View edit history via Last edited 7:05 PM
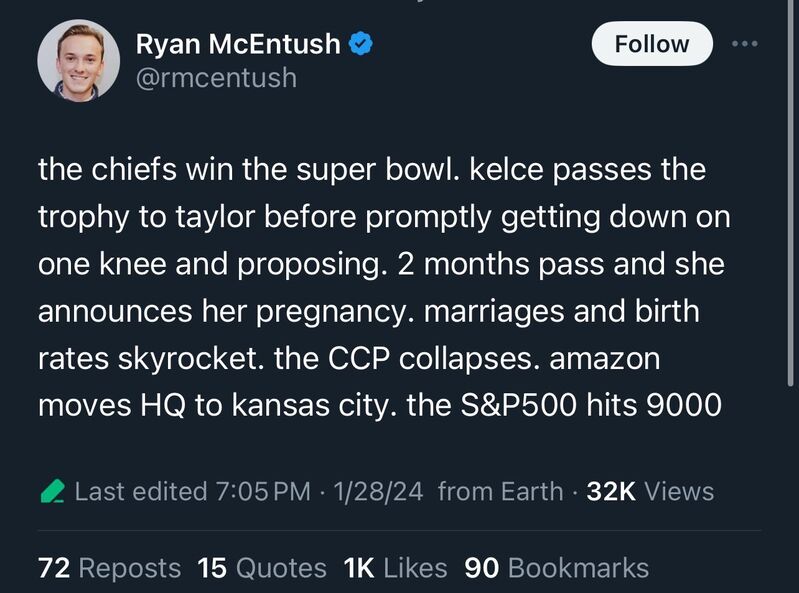799x593 pixels. click(x=193, y=492)
